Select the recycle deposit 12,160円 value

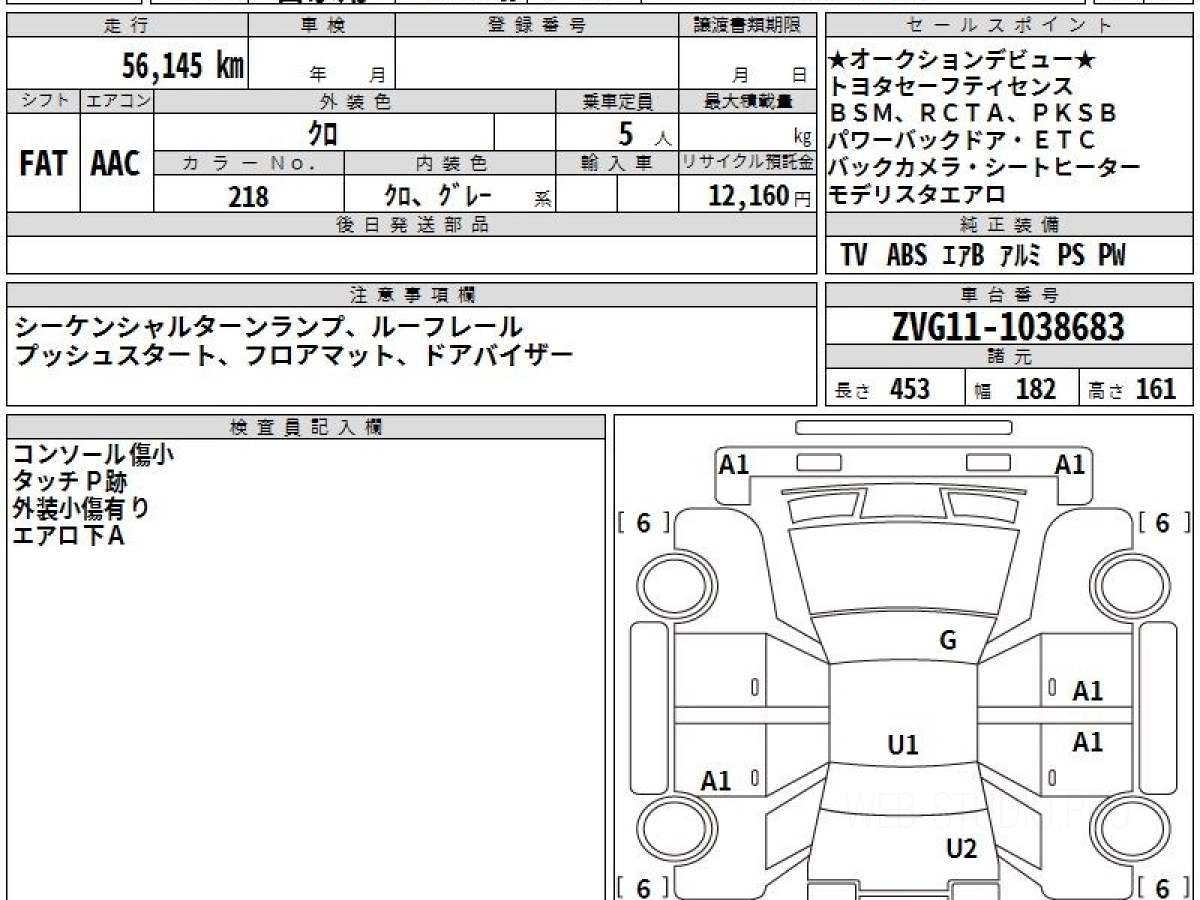pos(747,196)
